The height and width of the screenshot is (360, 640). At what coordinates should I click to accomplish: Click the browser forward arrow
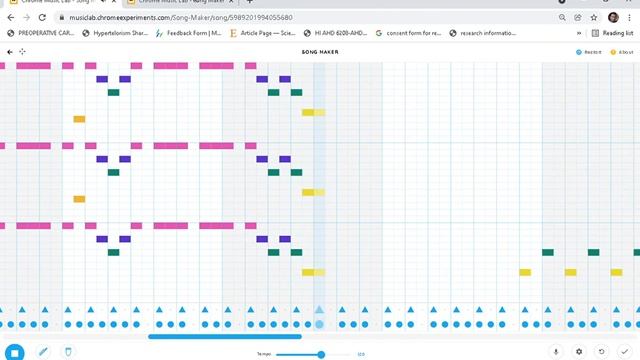point(27,18)
